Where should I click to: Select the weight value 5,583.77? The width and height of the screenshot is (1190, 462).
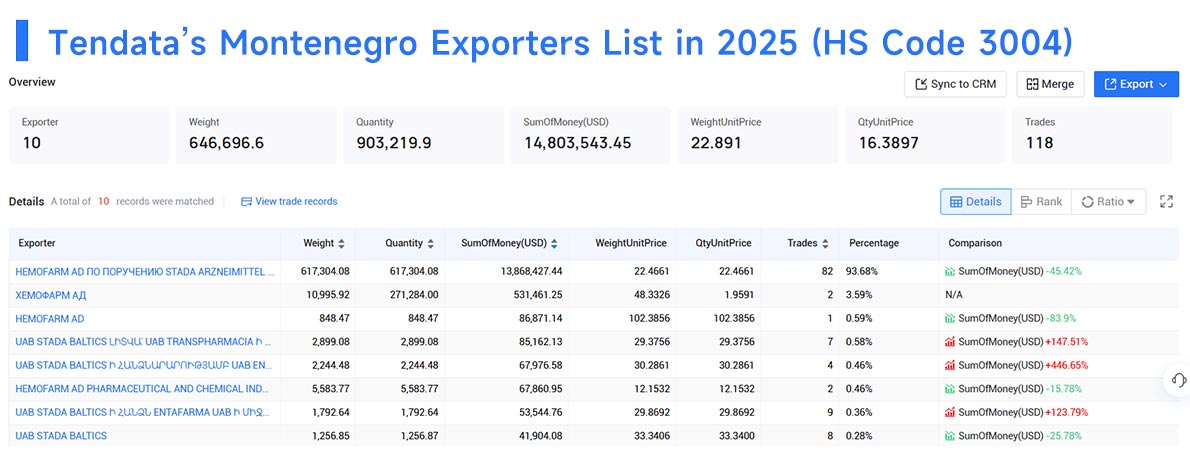tap(329, 388)
